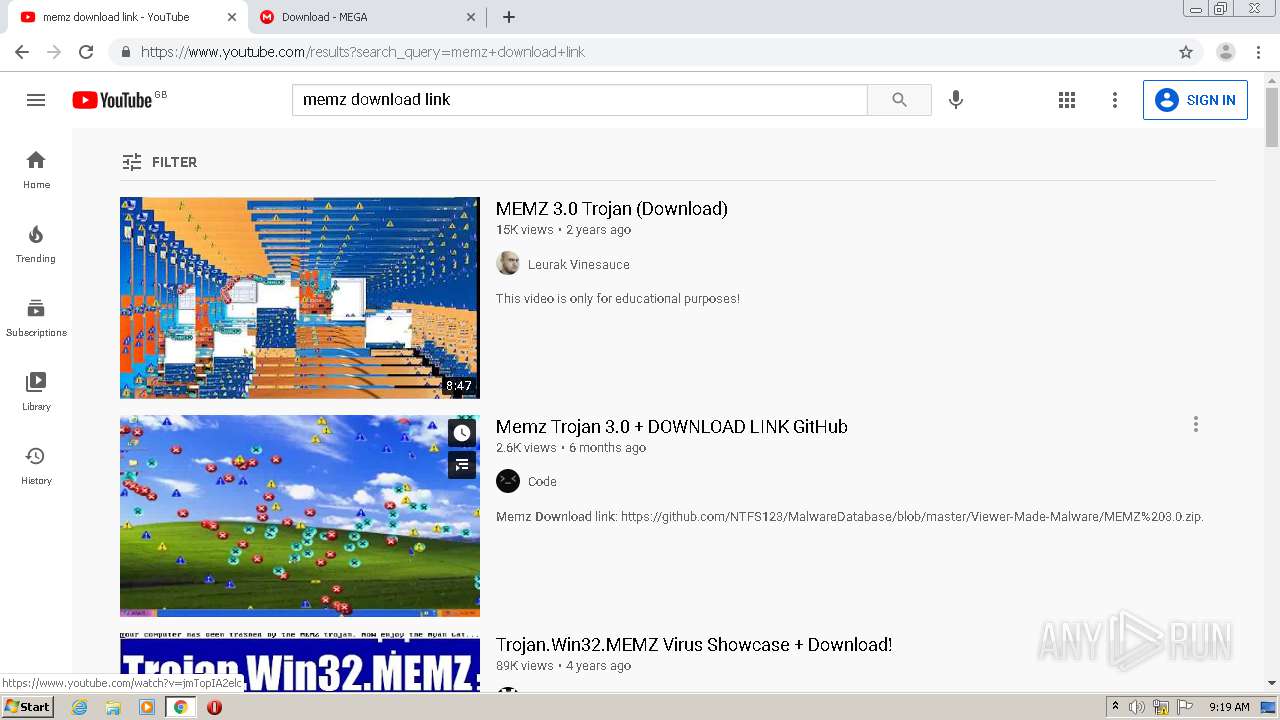Open MEMZ 3.0 Trojan (Download) title
Screen dimensions: 1280x720
(612, 209)
